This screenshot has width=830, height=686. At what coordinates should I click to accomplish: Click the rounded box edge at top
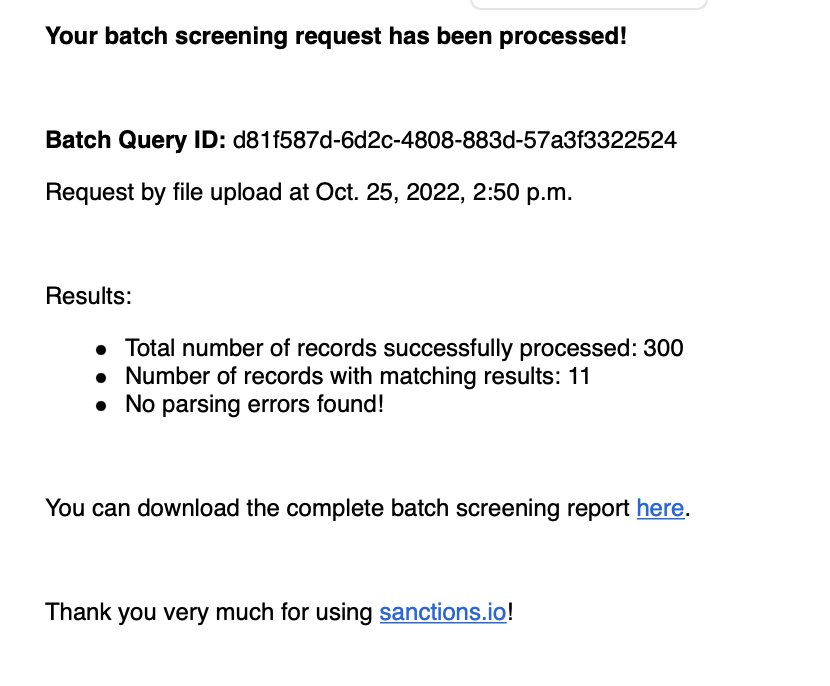point(589,5)
